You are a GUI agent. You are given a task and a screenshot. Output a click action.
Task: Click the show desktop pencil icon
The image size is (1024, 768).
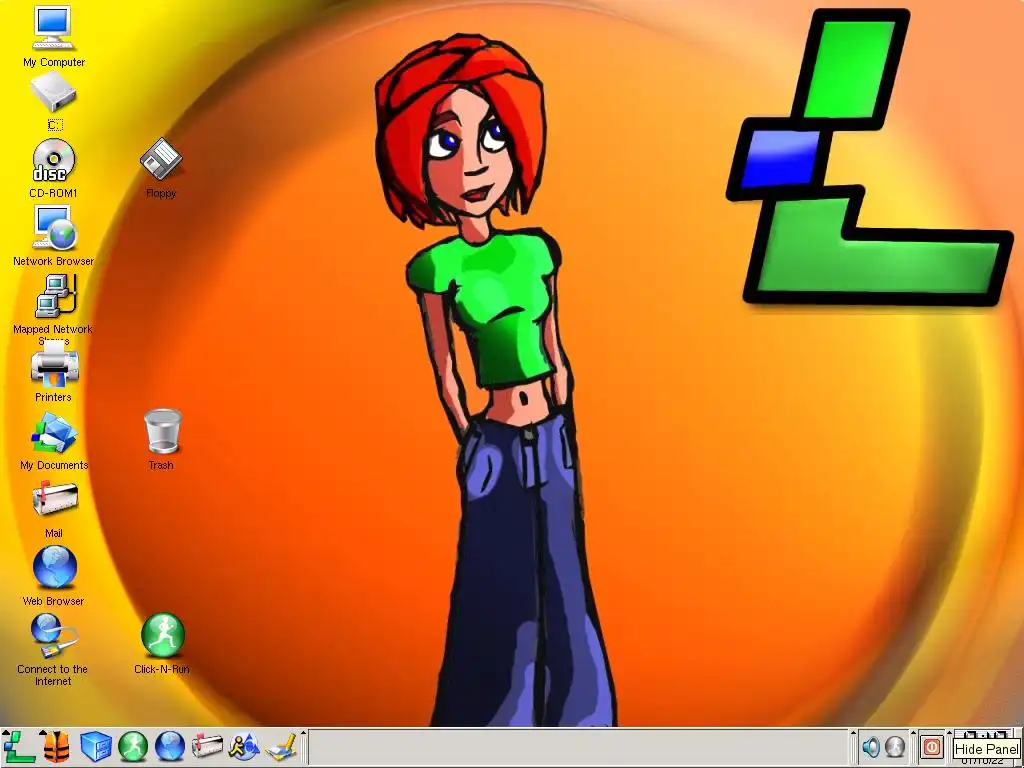pos(281,747)
